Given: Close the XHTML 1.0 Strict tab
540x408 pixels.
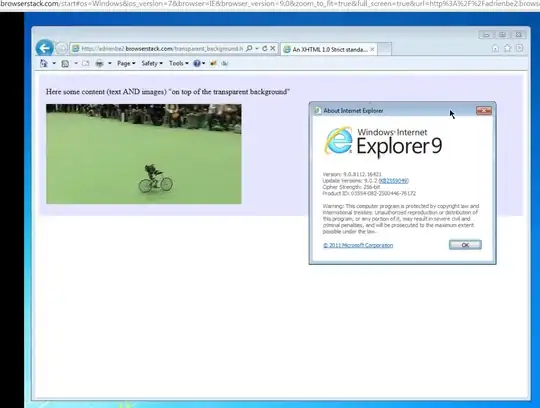Looking at the screenshot, I should (372, 50).
